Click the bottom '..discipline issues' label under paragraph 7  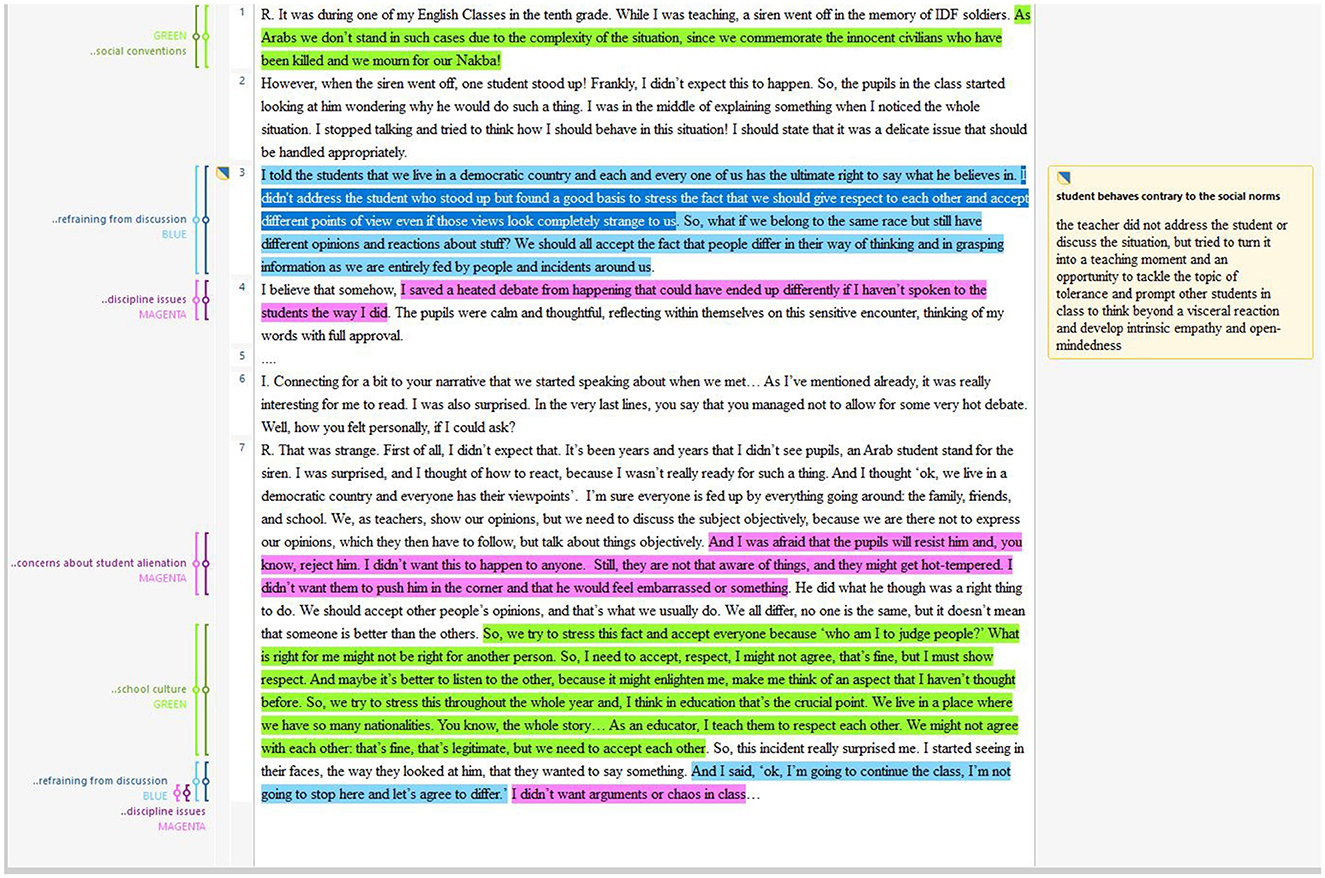pyautogui.click(x=162, y=811)
